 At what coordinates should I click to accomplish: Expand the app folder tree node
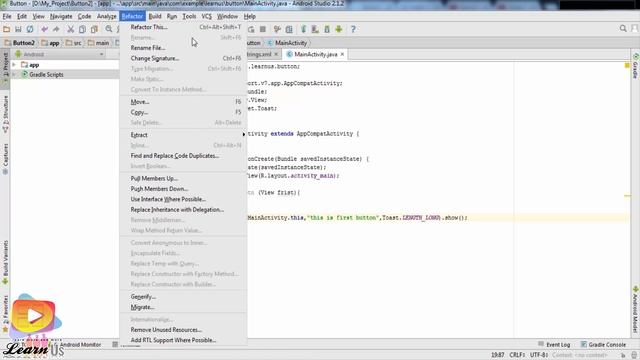tap(14, 65)
